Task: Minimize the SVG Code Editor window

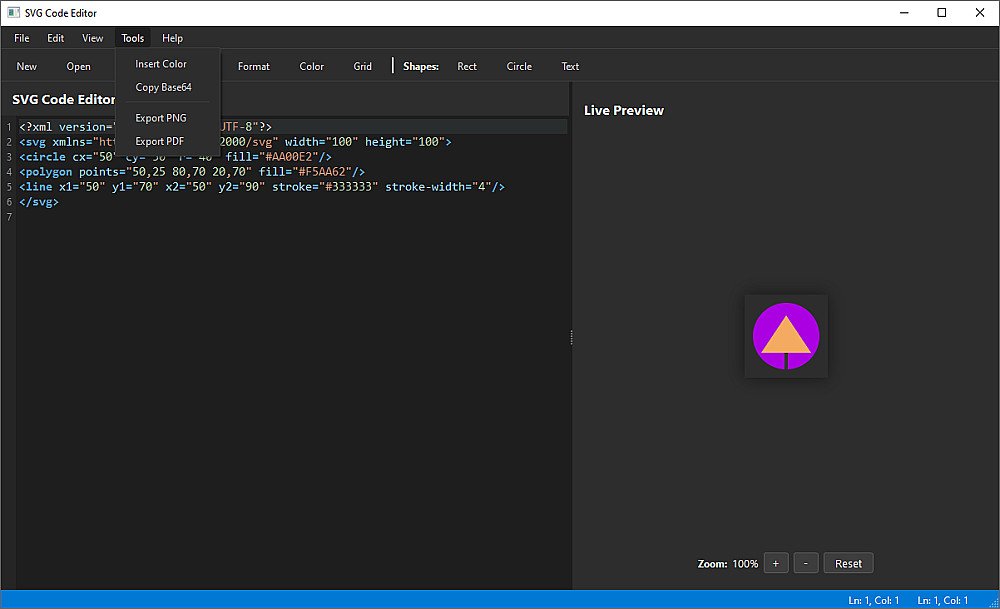Action: [x=904, y=13]
